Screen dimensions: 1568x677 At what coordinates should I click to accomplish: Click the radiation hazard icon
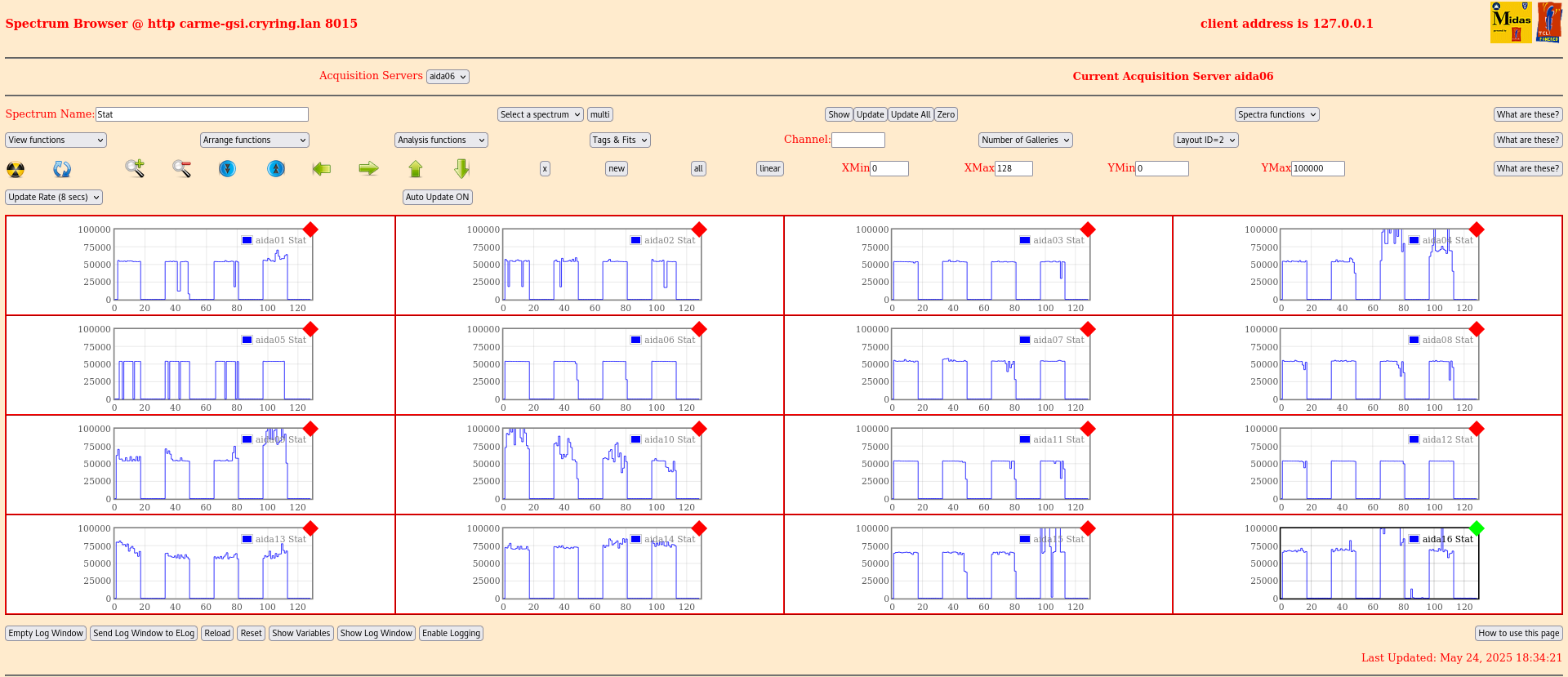16,169
